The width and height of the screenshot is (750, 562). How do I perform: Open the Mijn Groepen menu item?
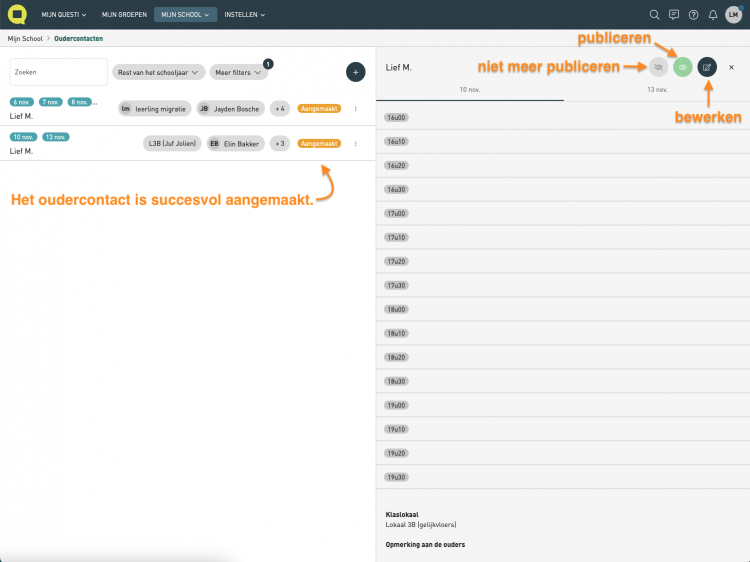[x=124, y=15]
